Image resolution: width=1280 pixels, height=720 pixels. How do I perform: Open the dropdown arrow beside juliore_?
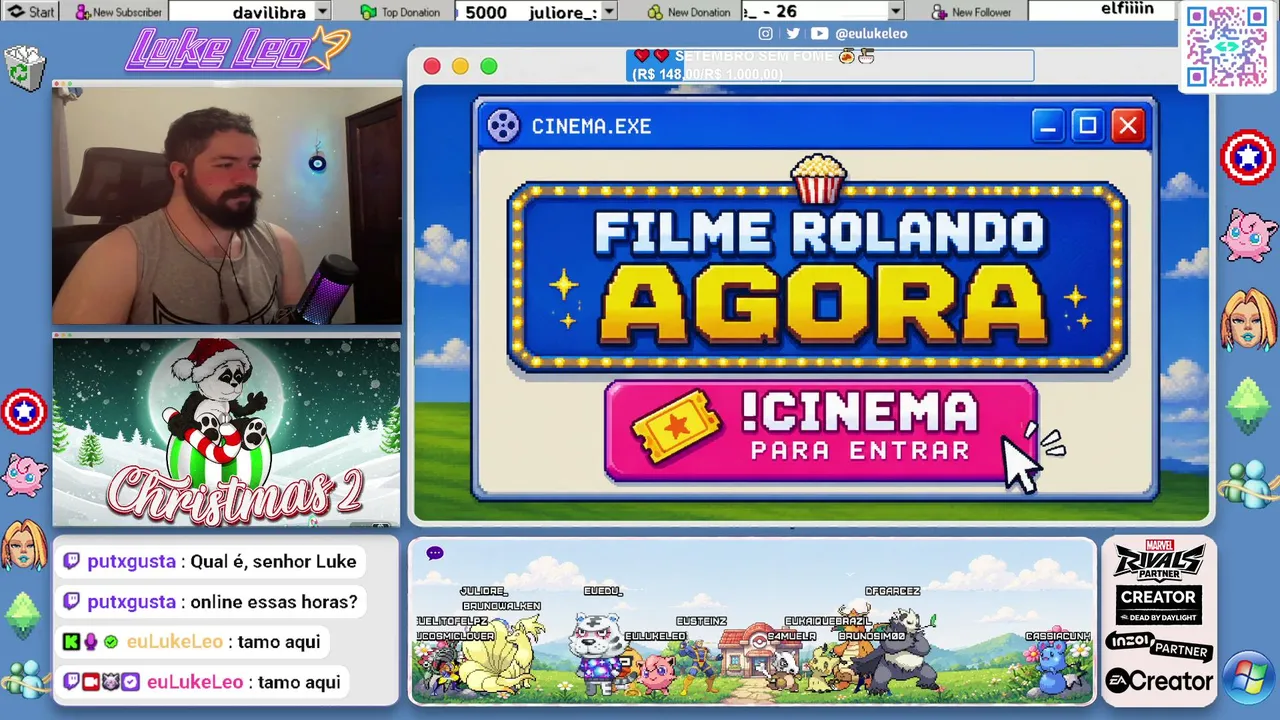tap(609, 12)
